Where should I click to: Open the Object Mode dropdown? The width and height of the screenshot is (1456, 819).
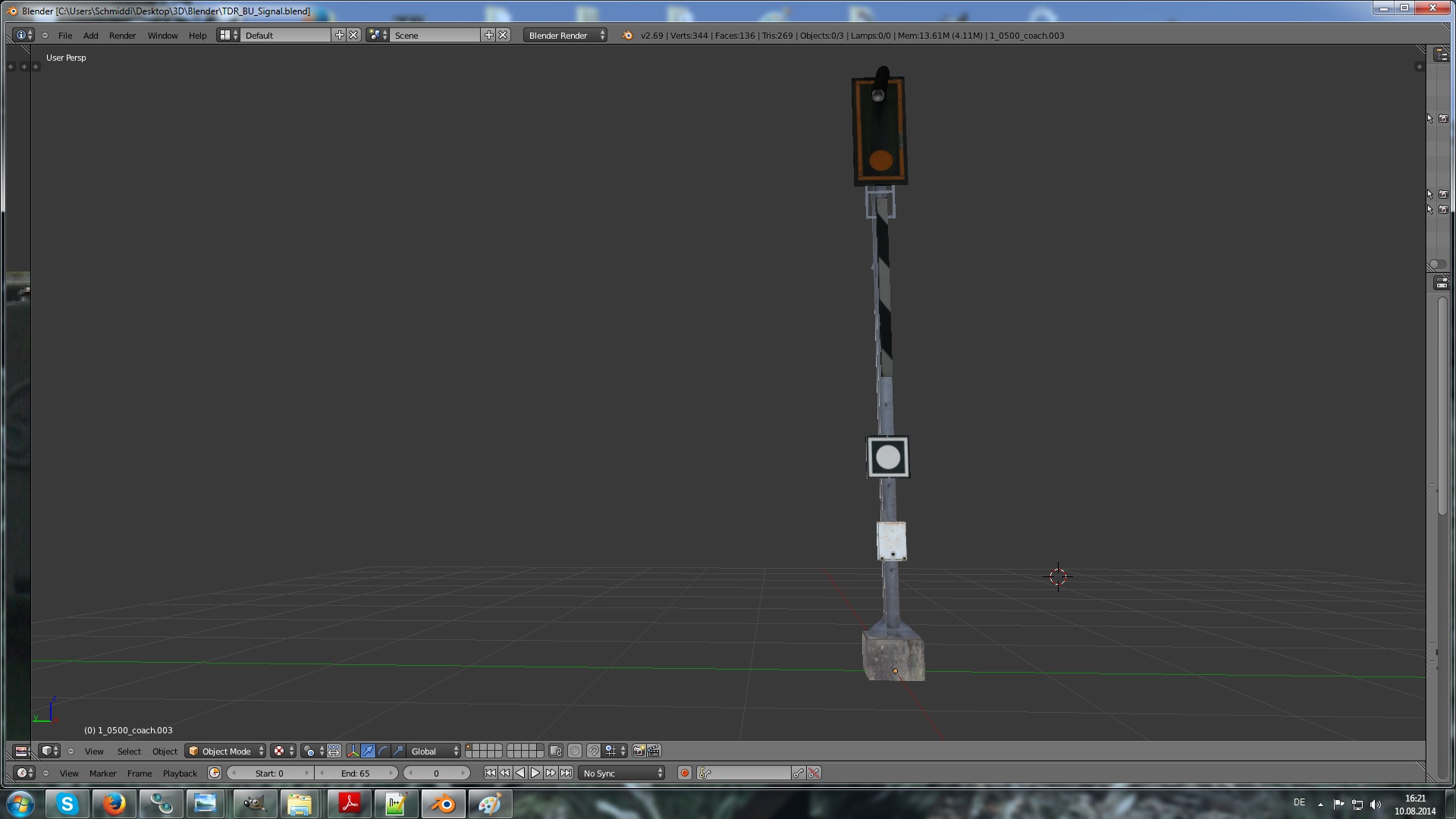(226, 751)
